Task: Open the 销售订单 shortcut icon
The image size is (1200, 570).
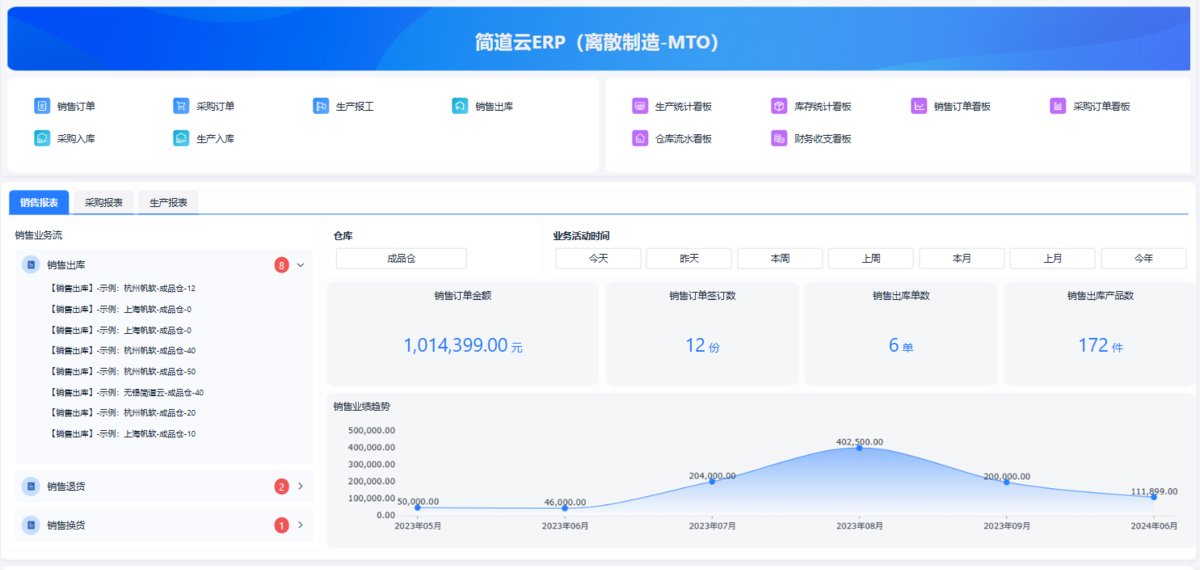Action: 42,105
